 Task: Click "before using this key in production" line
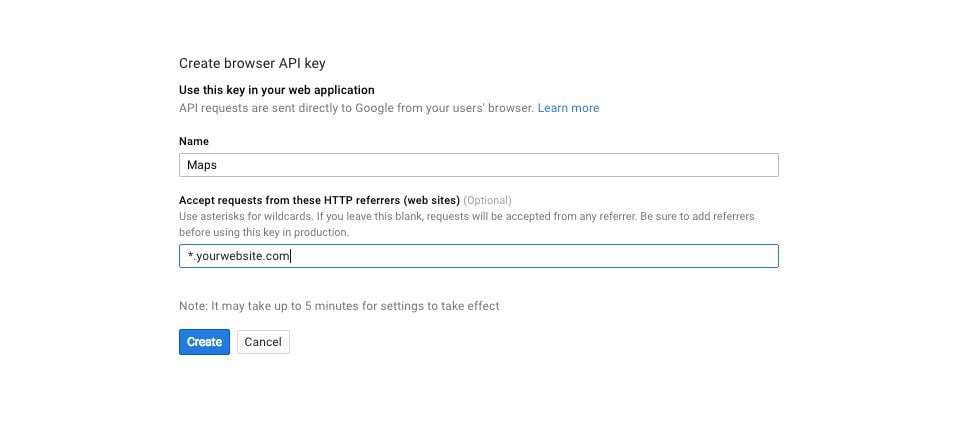point(264,232)
